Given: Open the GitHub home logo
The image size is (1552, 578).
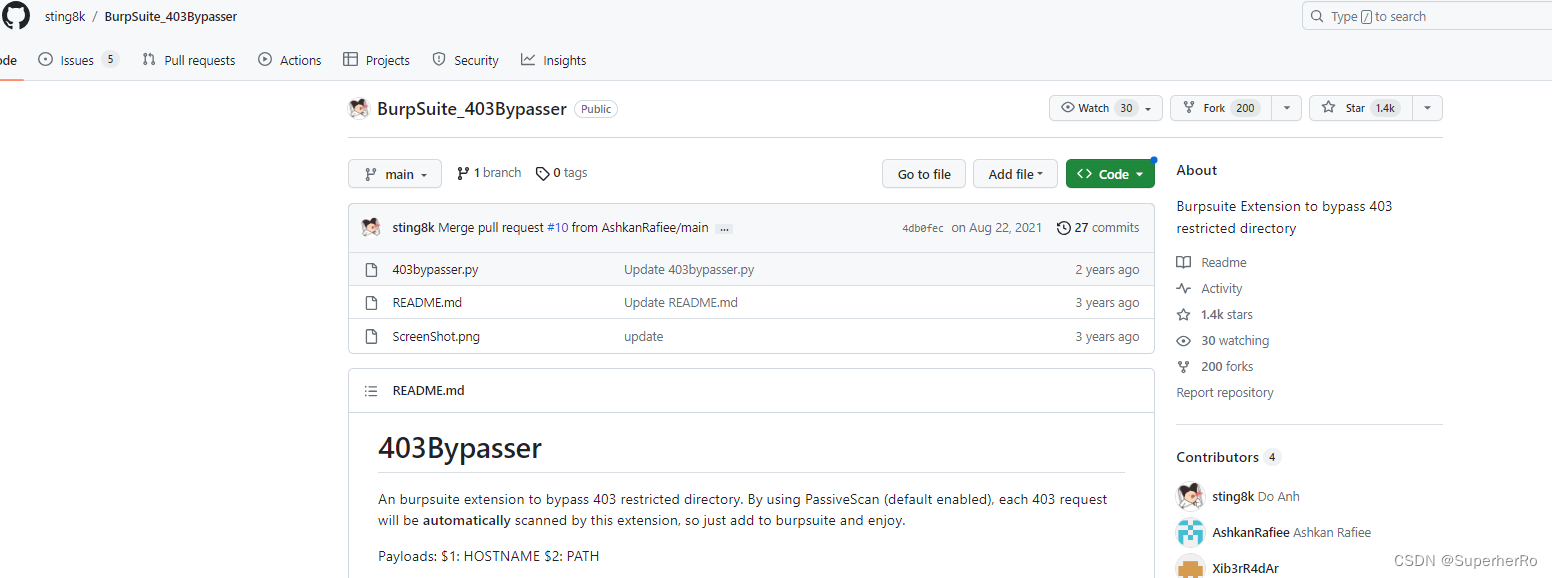Looking at the screenshot, I should point(15,16).
